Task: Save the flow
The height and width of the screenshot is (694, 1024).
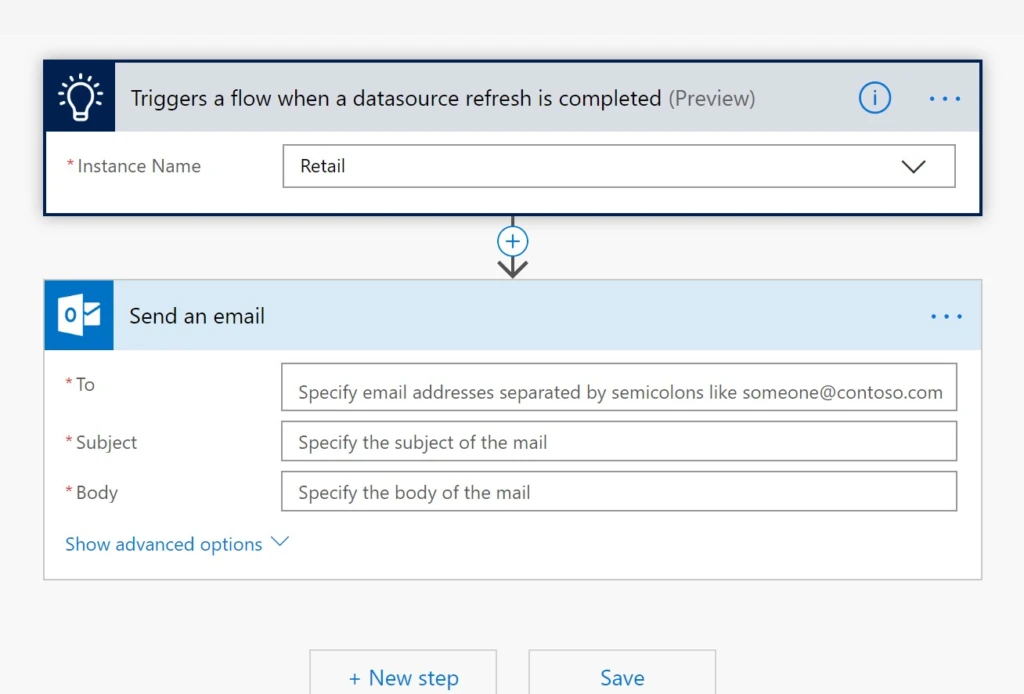Action: [622, 678]
